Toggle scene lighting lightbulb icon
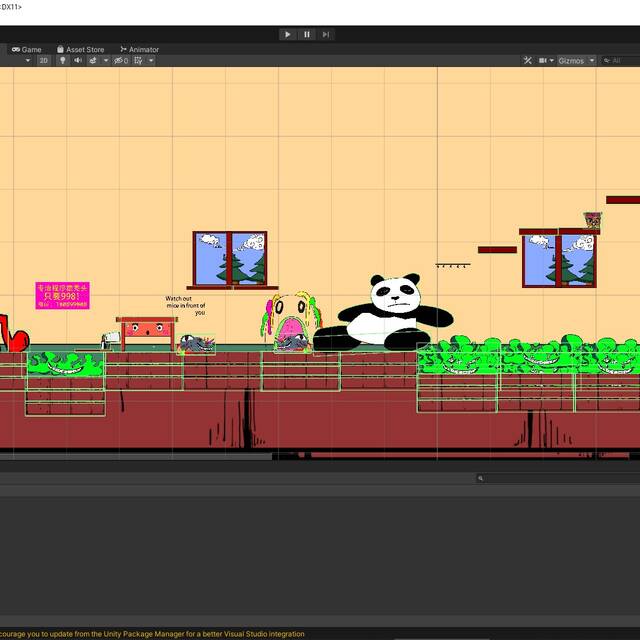Viewport: 640px width, 640px height. (x=62, y=60)
